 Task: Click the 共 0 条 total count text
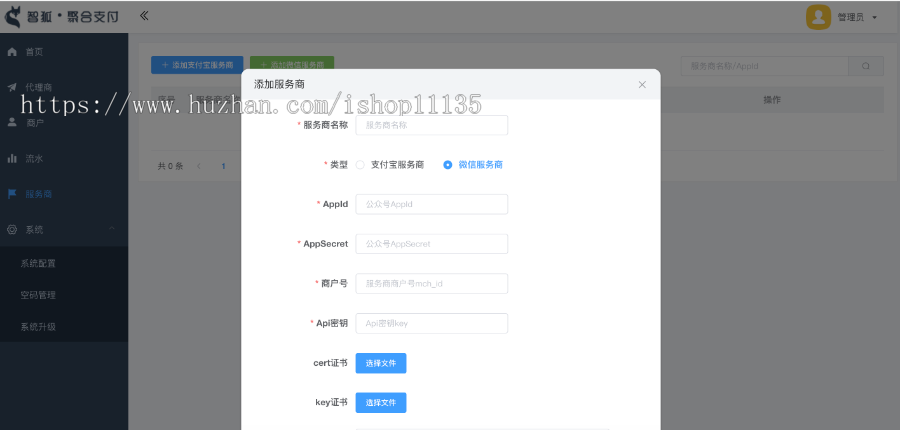170,166
